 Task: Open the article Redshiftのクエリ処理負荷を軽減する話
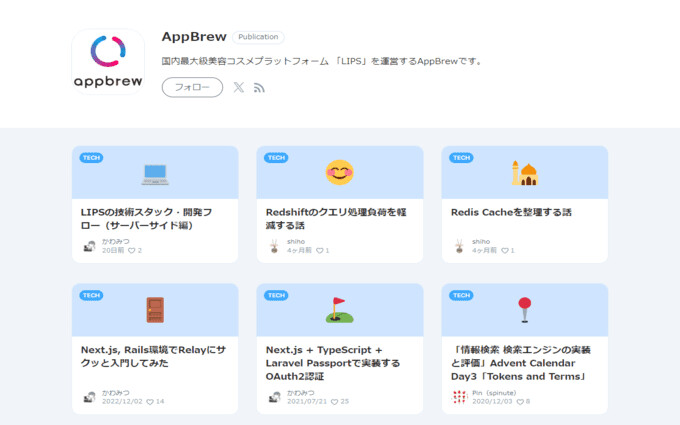click(x=336, y=219)
